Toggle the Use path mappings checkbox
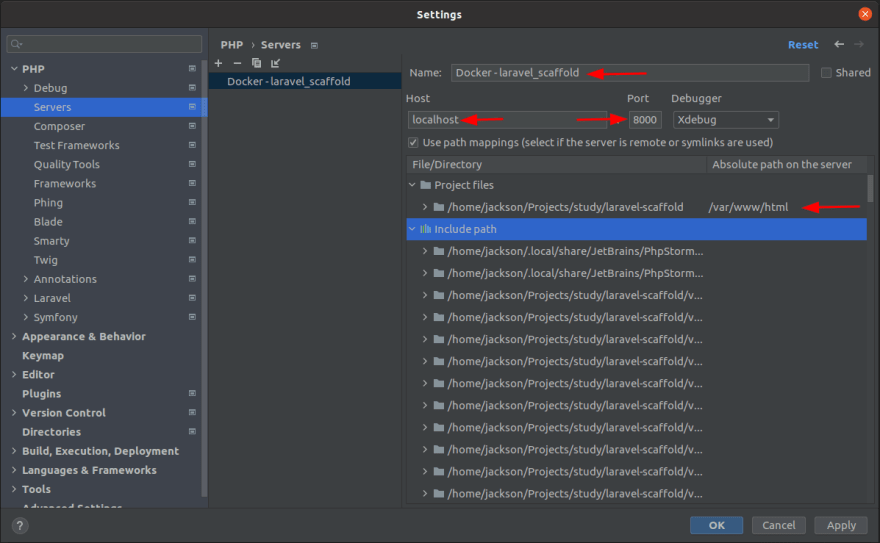 pos(414,143)
